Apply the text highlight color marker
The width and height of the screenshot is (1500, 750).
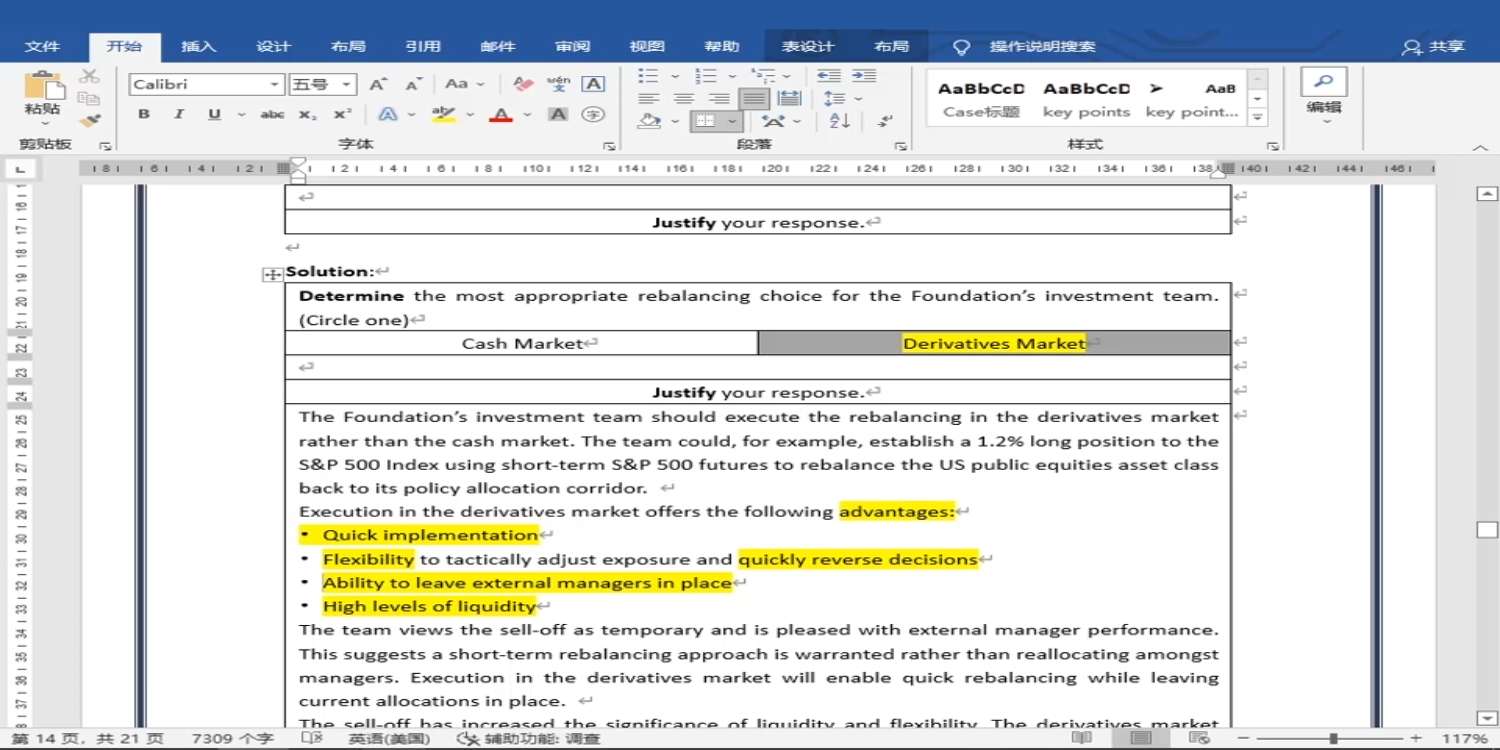(x=443, y=114)
